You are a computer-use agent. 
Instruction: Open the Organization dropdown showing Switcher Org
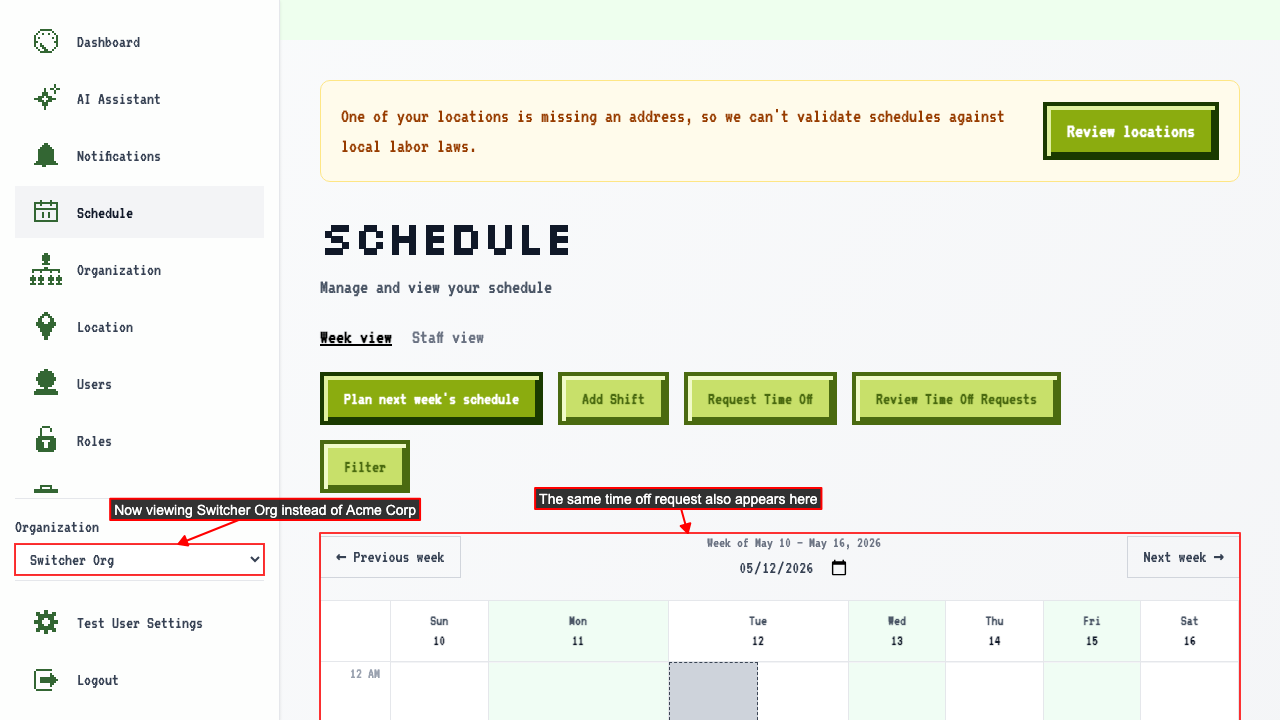pos(140,560)
